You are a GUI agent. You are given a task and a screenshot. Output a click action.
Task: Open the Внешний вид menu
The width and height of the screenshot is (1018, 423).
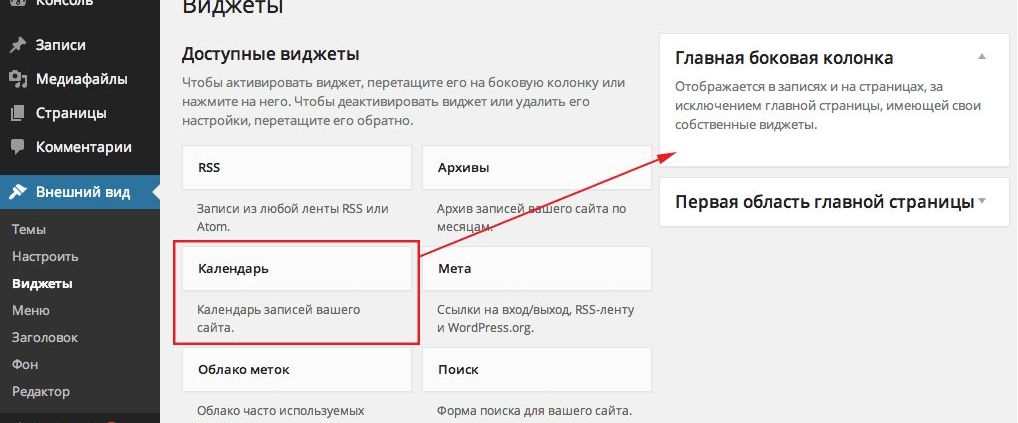pyautogui.click(x=80, y=193)
